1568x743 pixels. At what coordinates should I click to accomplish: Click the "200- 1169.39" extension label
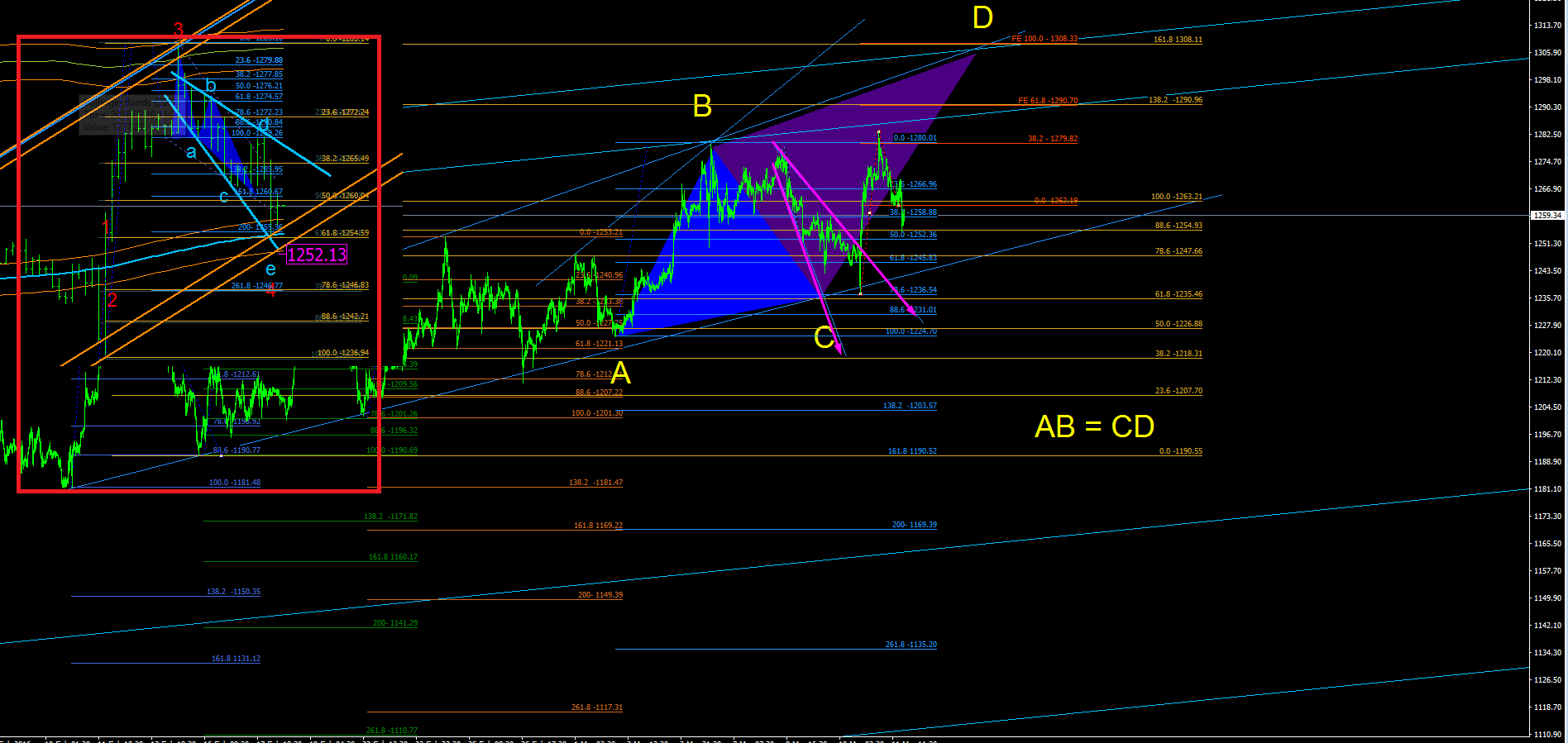click(914, 525)
